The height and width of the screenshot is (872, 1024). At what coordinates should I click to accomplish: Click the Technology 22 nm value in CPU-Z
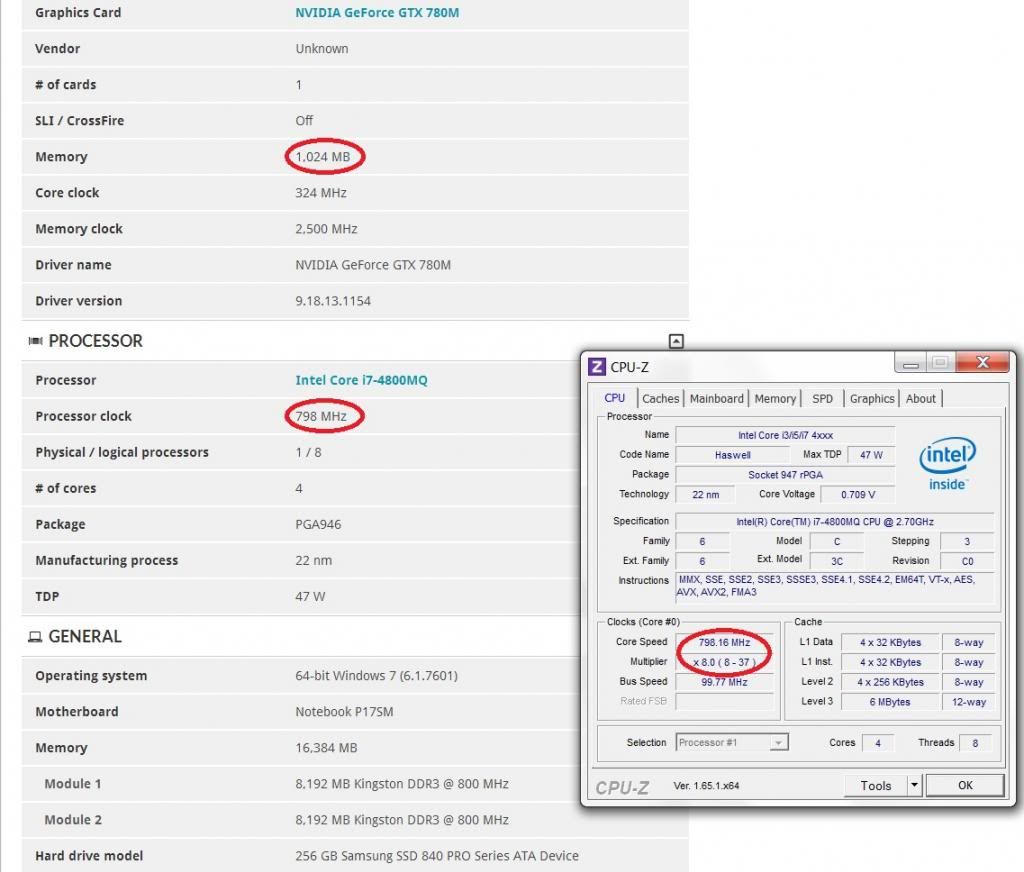click(x=705, y=494)
